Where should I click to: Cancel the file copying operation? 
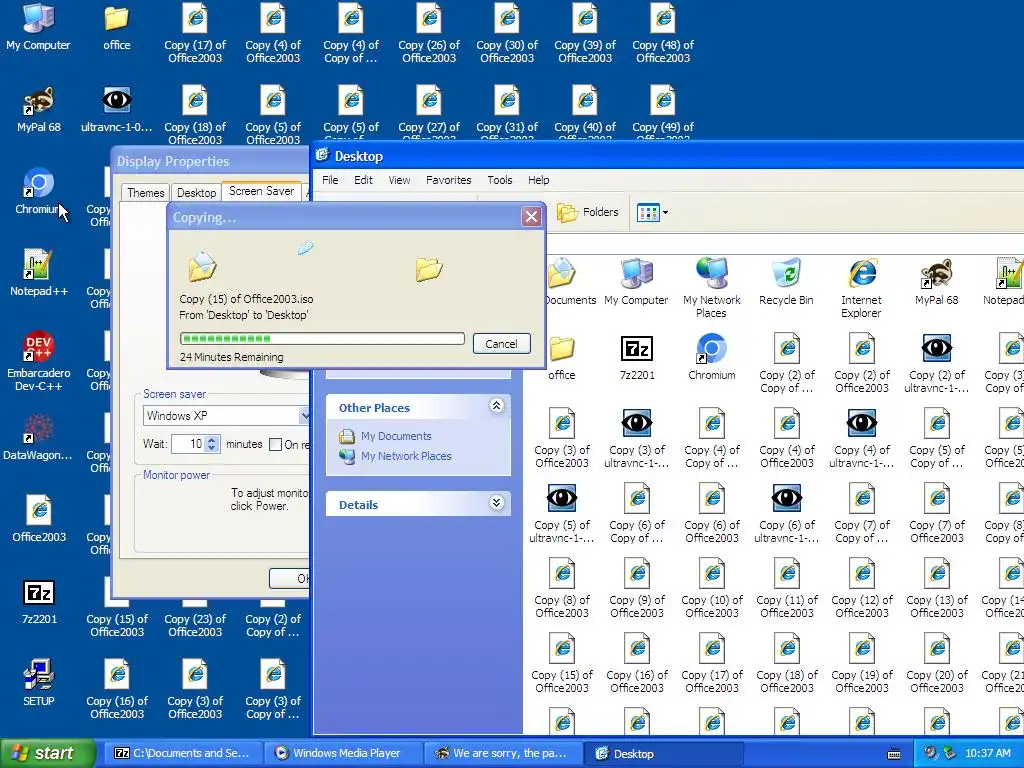(501, 344)
